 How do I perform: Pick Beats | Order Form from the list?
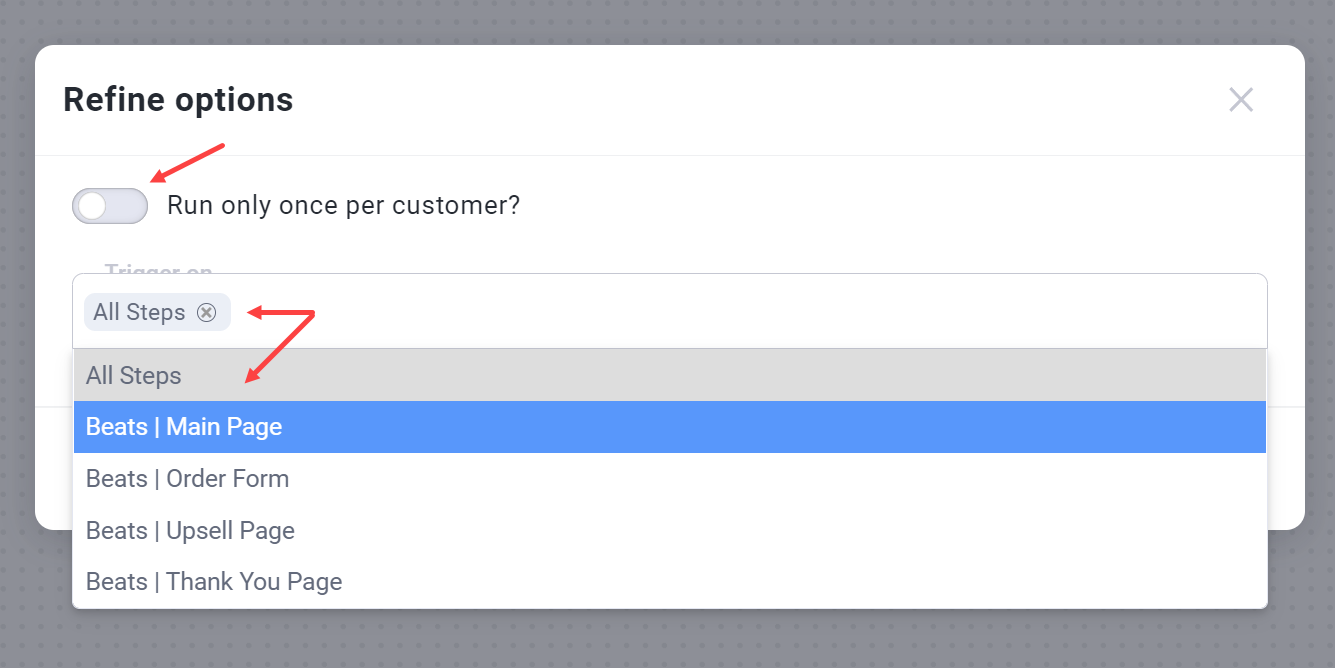(187, 479)
